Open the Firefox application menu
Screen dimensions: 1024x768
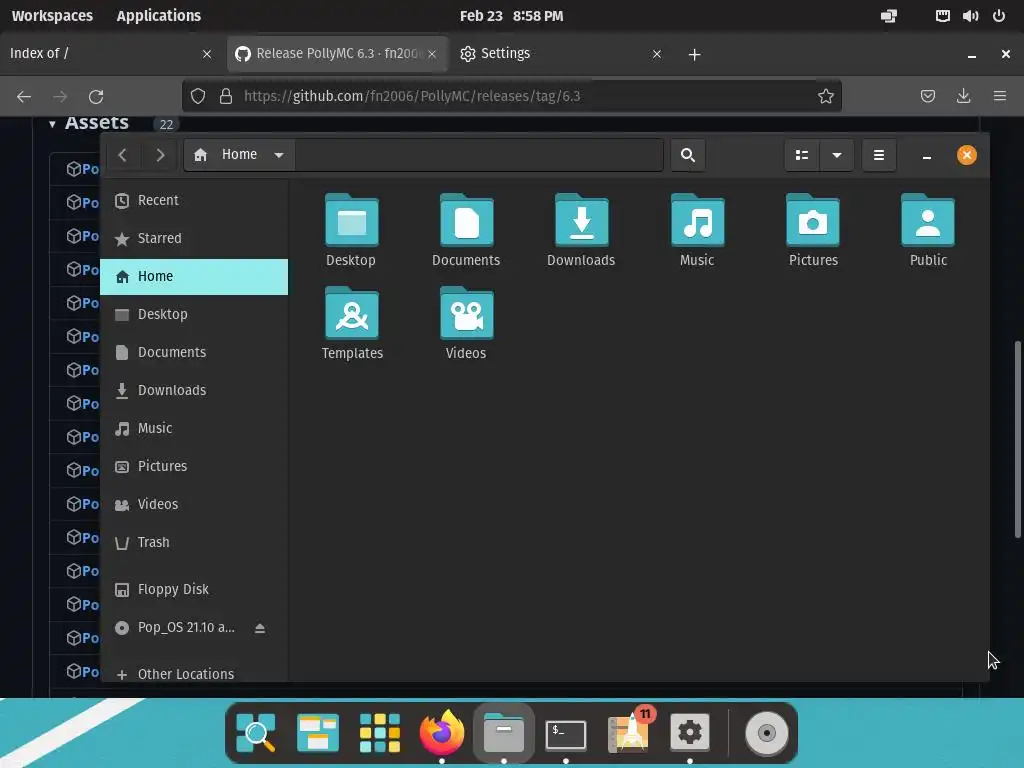coord(1000,97)
